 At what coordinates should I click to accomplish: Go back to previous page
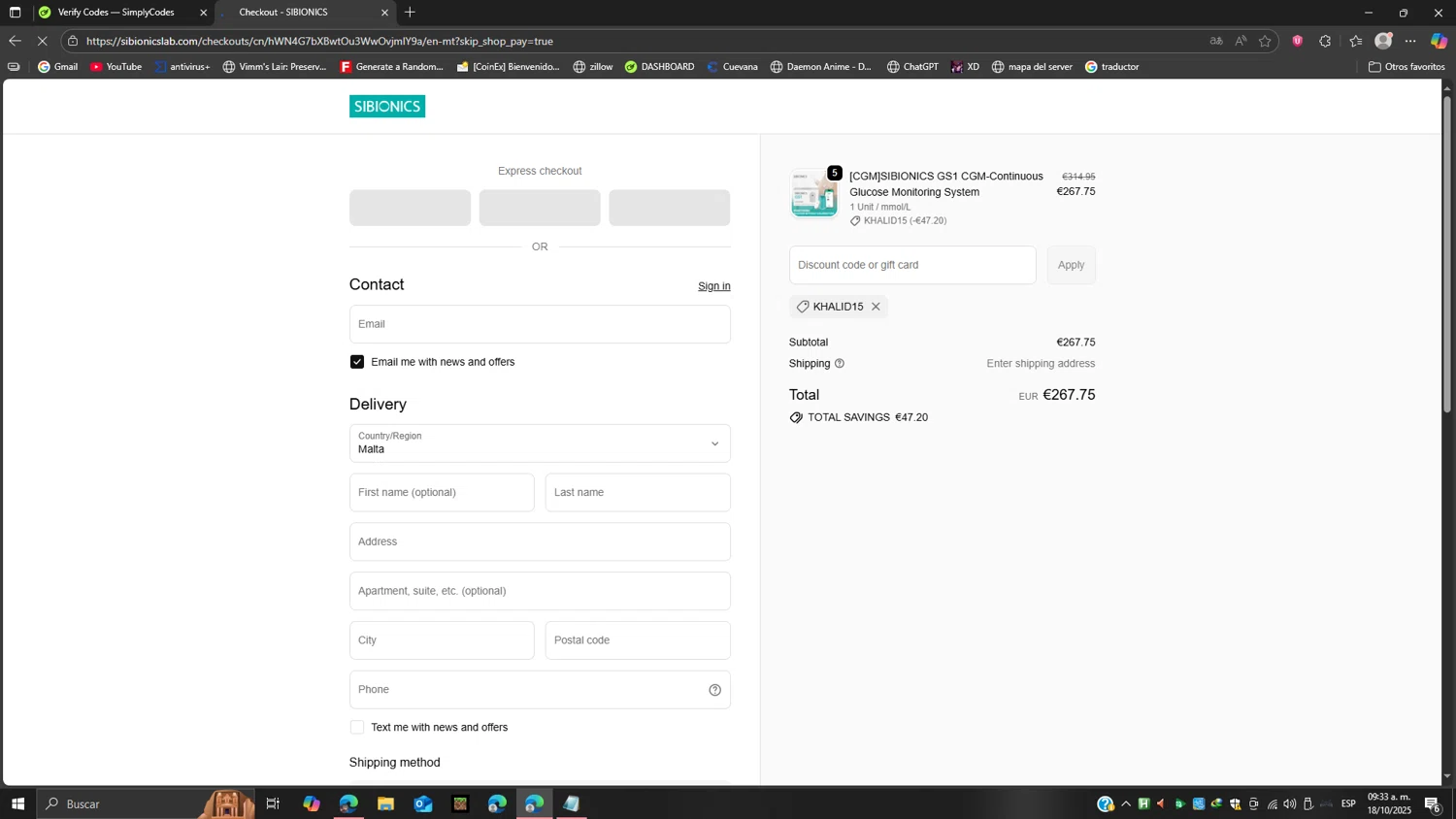click(x=15, y=41)
